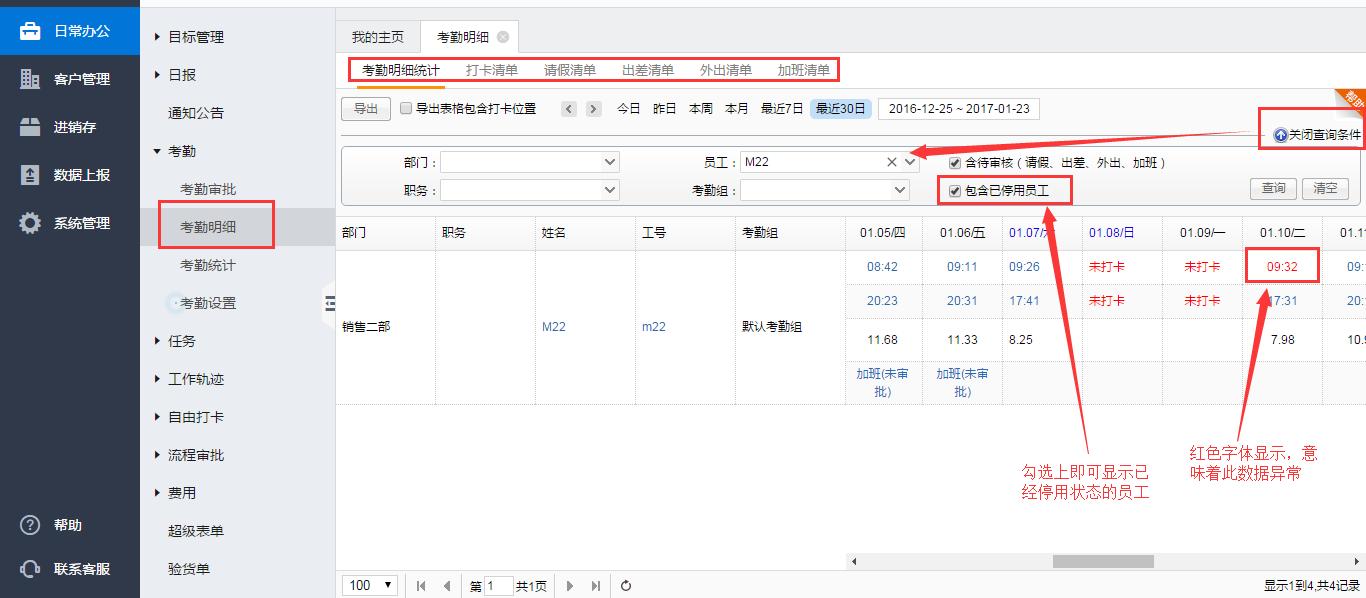Open 系统管理 gear icon
Screen dimensions: 1366x598
(30, 223)
